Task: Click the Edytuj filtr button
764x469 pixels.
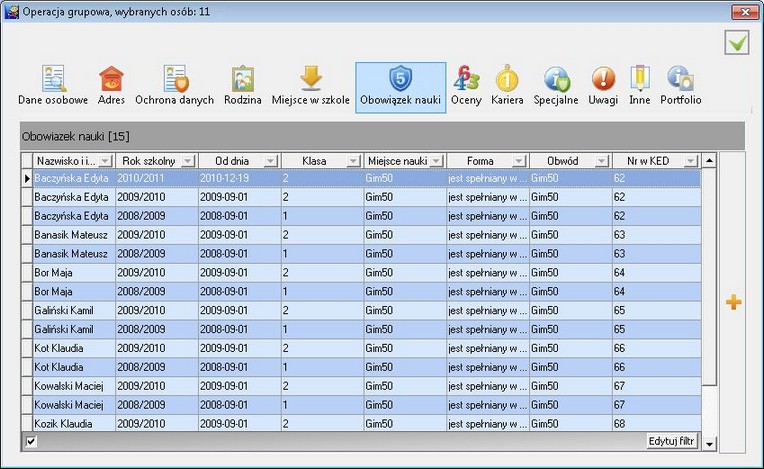Action: click(x=671, y=441)
